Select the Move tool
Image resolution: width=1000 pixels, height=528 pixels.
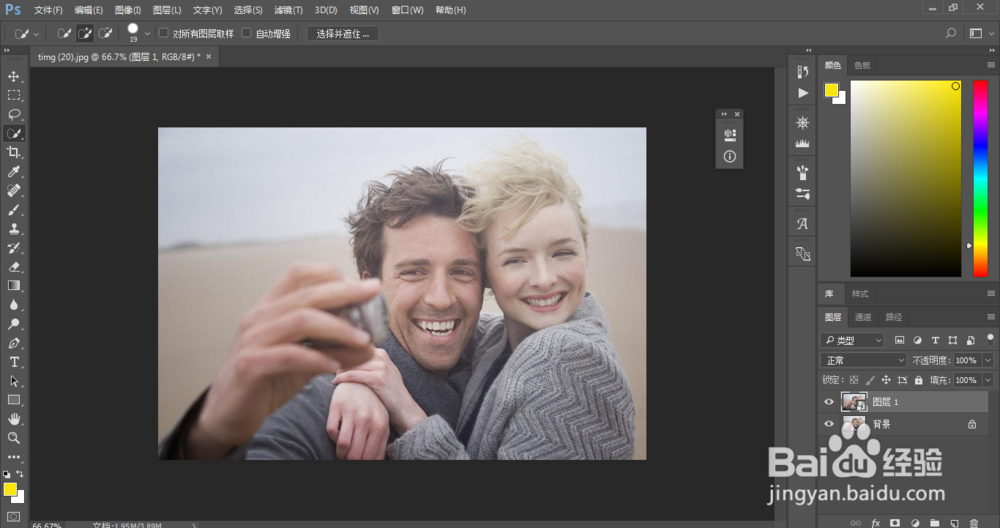click(13, 77)
